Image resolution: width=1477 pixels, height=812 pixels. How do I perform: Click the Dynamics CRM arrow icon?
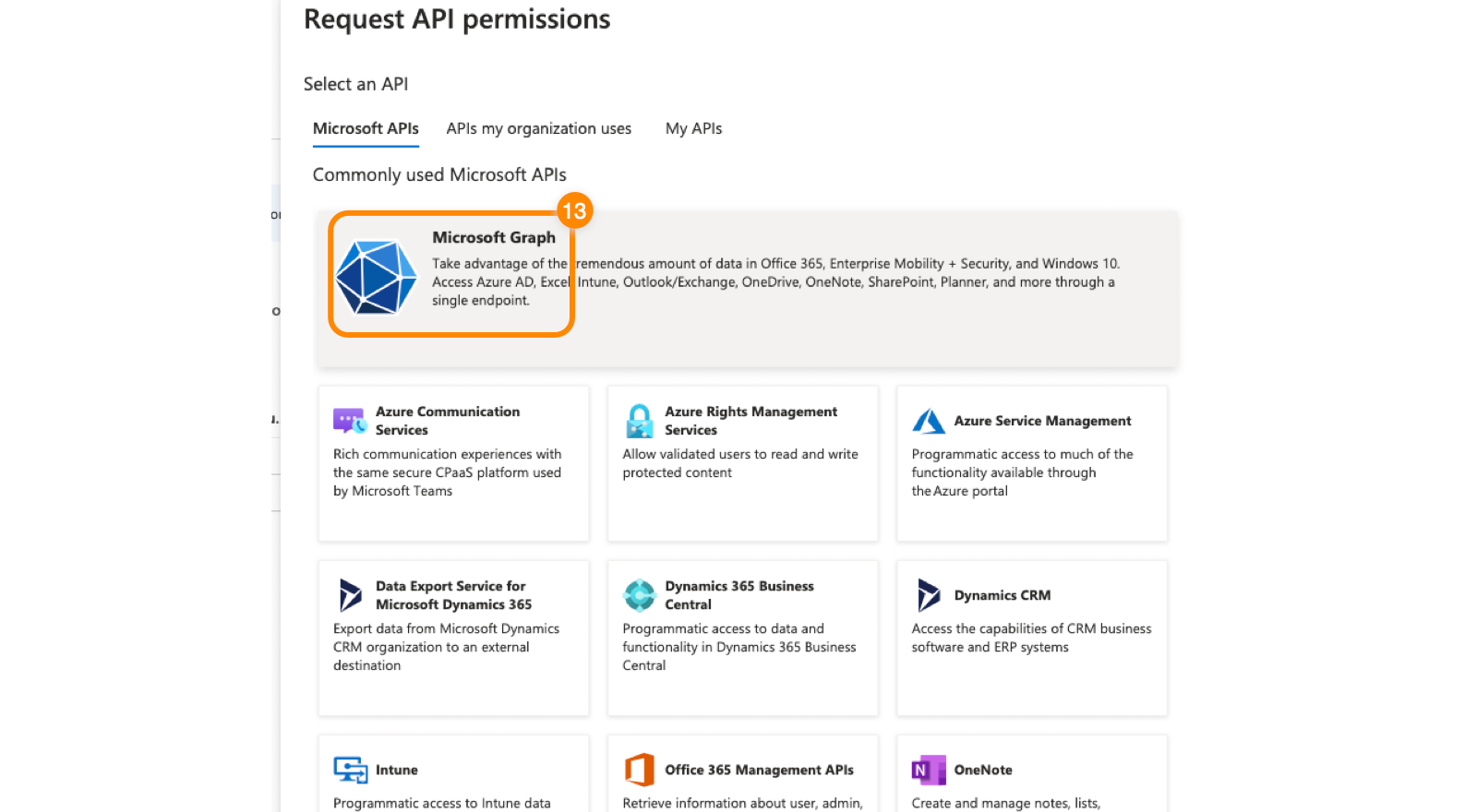click(929, 595)
